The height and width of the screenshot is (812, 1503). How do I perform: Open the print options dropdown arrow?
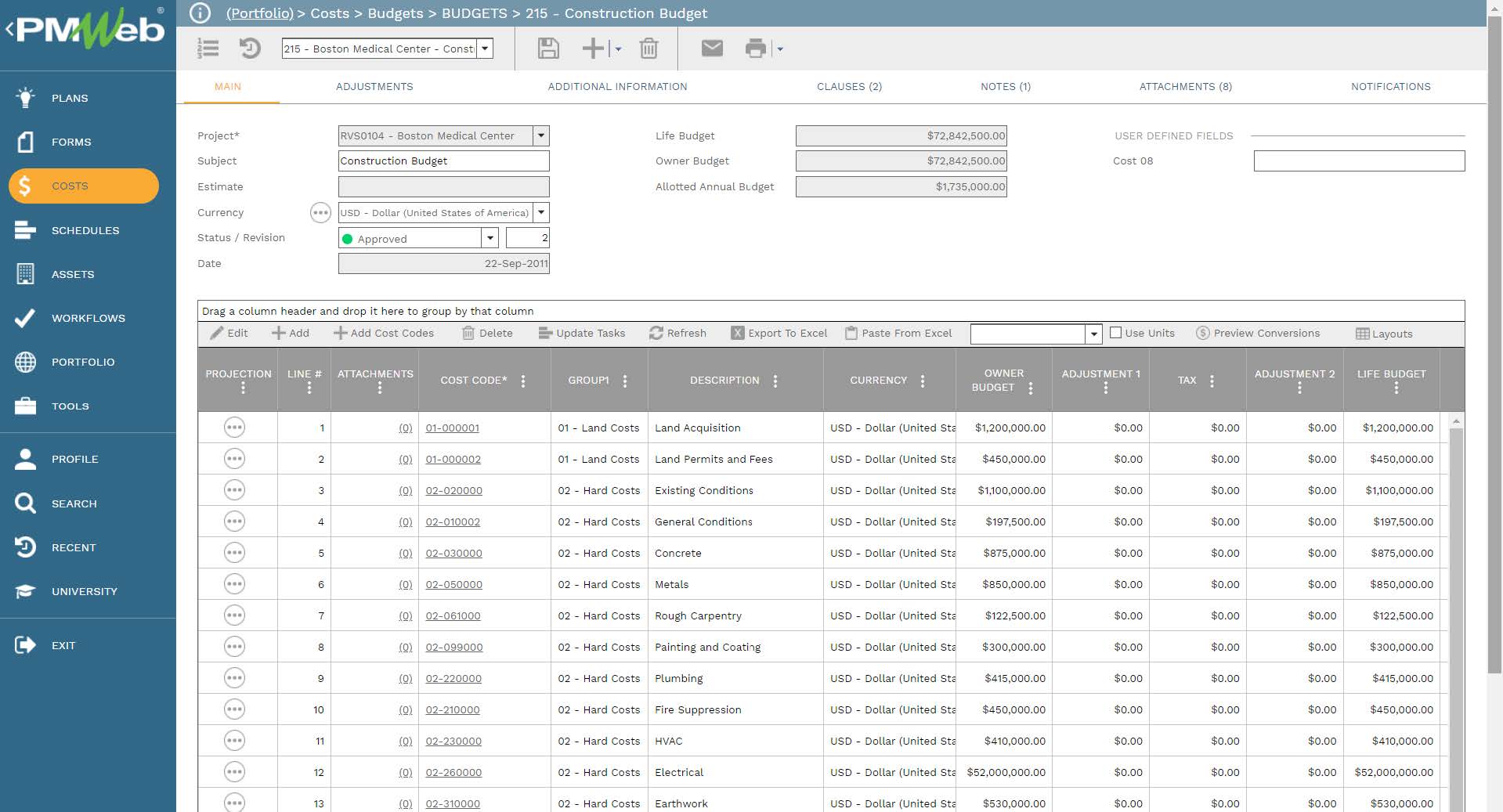[778, 49]
